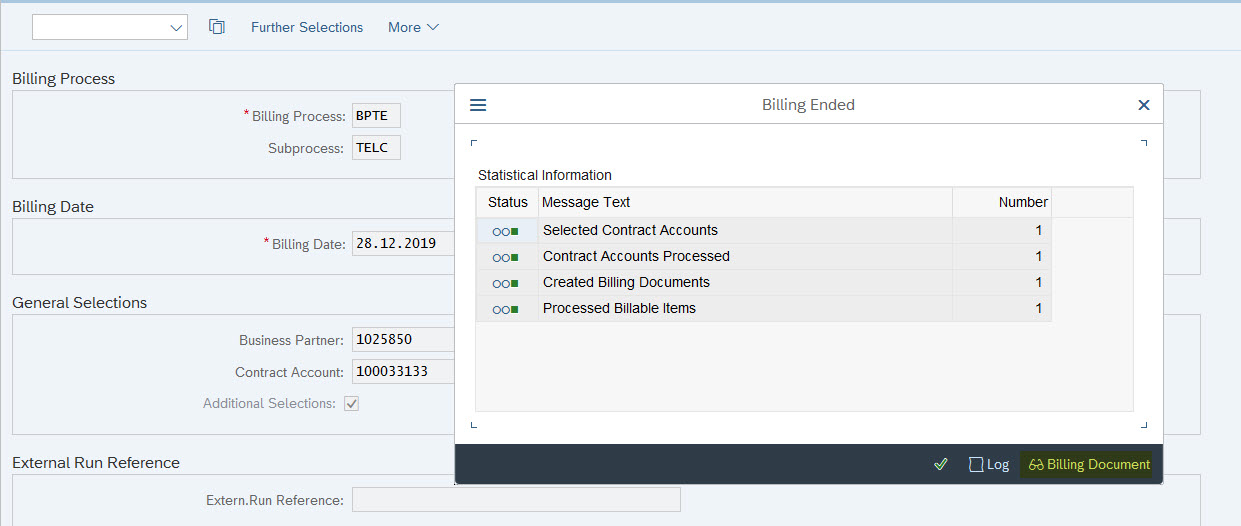The height and width of the screenshot is (526, 1241).
Task: Click the Extern.Run Reference input field
Action: tap(516, 499)
